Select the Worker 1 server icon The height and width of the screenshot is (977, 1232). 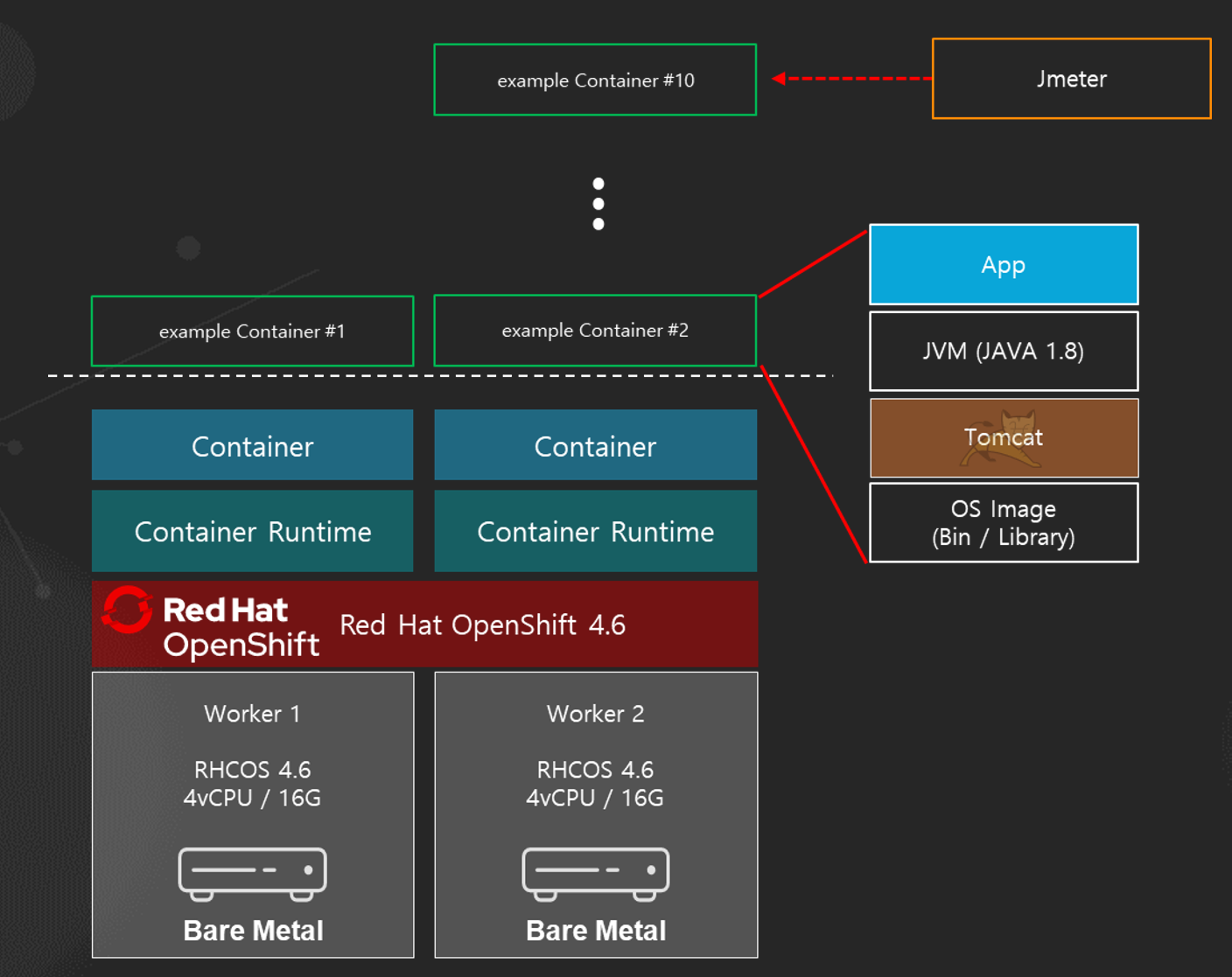[x=252, y=873]
